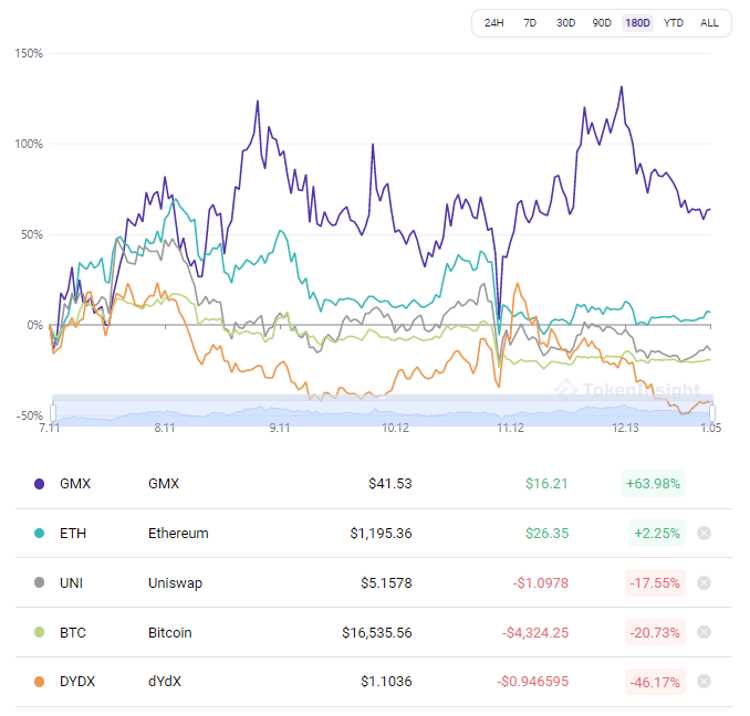This screenshot has width=750, height=716.
Task: Select the 30D time range
Action: tap(566, 23)
